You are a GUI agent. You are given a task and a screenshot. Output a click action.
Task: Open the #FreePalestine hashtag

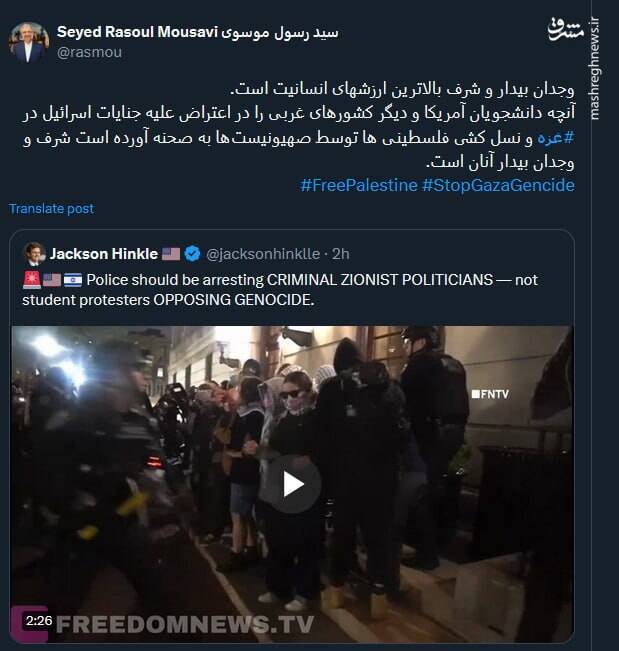[x=359, y=185]
